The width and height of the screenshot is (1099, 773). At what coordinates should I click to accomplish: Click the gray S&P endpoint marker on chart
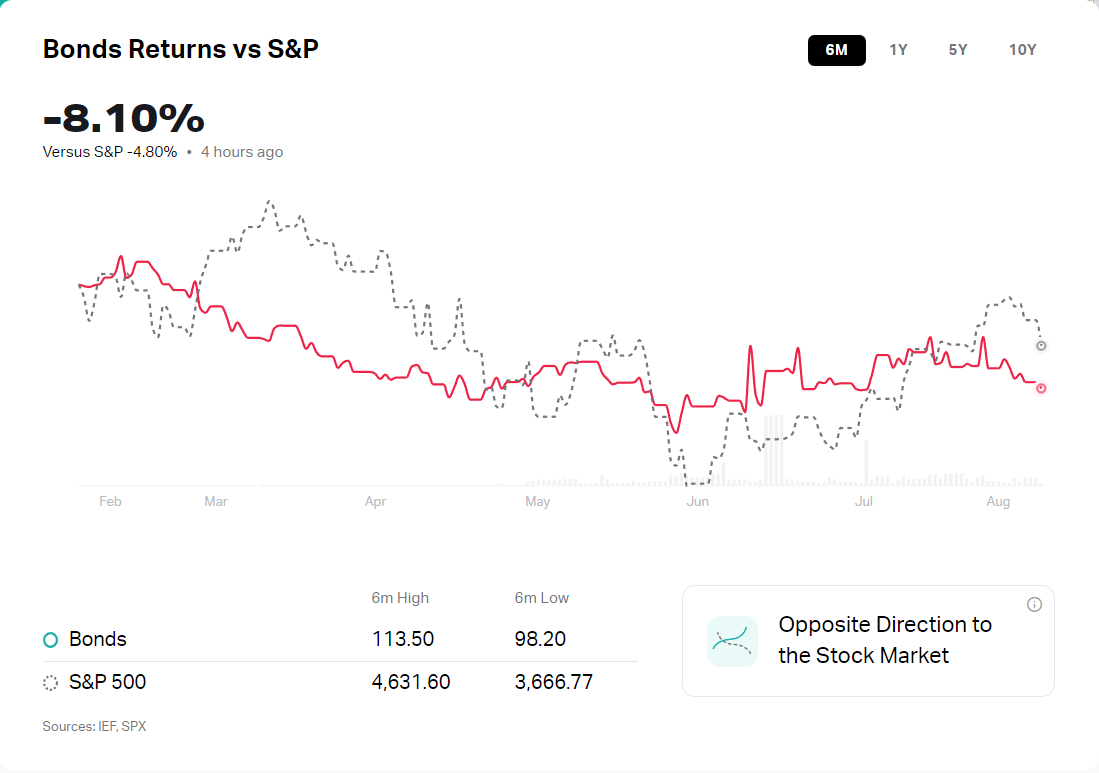pyautogui.click(x=1041, y=346)
